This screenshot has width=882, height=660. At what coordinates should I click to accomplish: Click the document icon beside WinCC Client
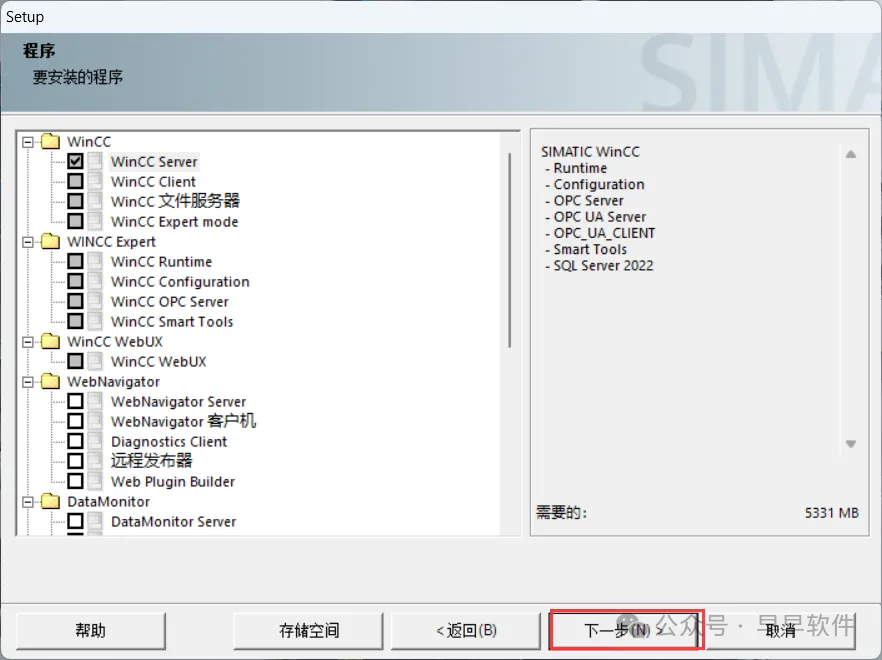[x=95, y=181]
